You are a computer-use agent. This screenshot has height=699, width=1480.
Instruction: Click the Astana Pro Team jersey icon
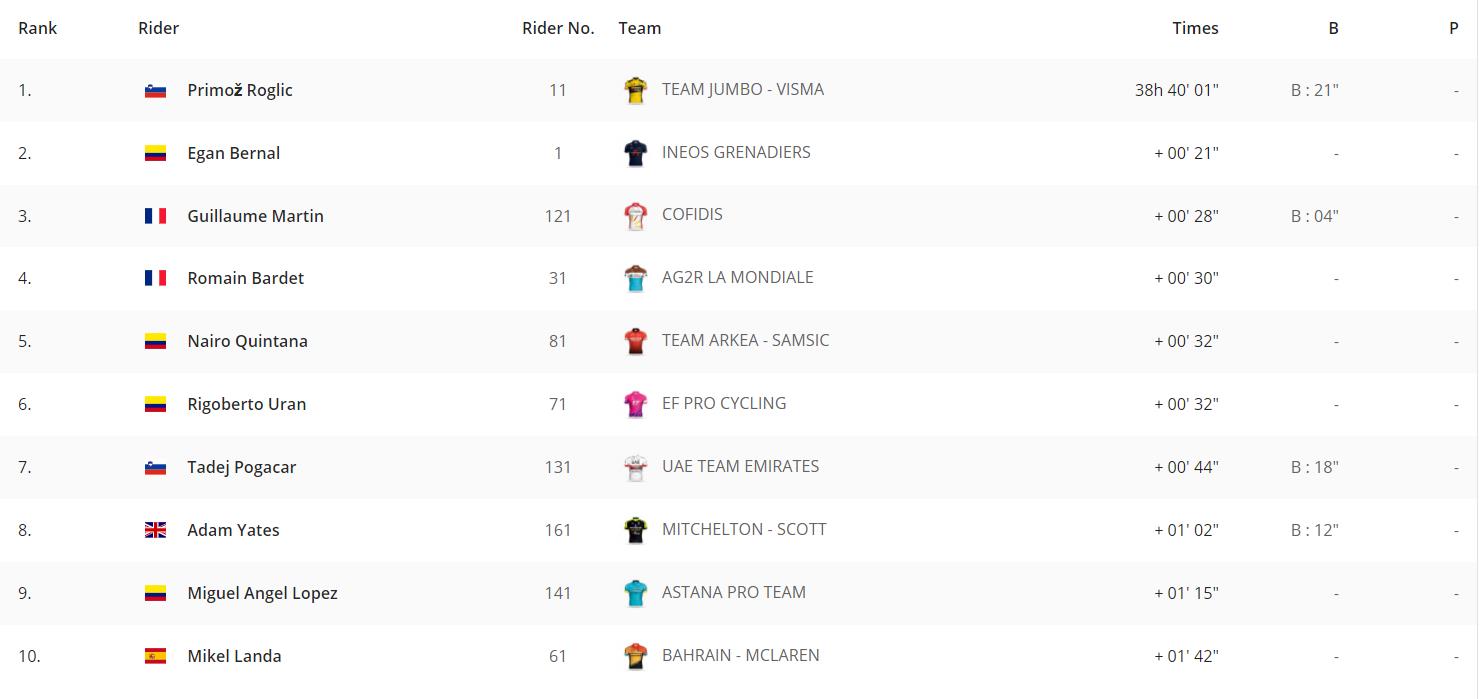635,593
